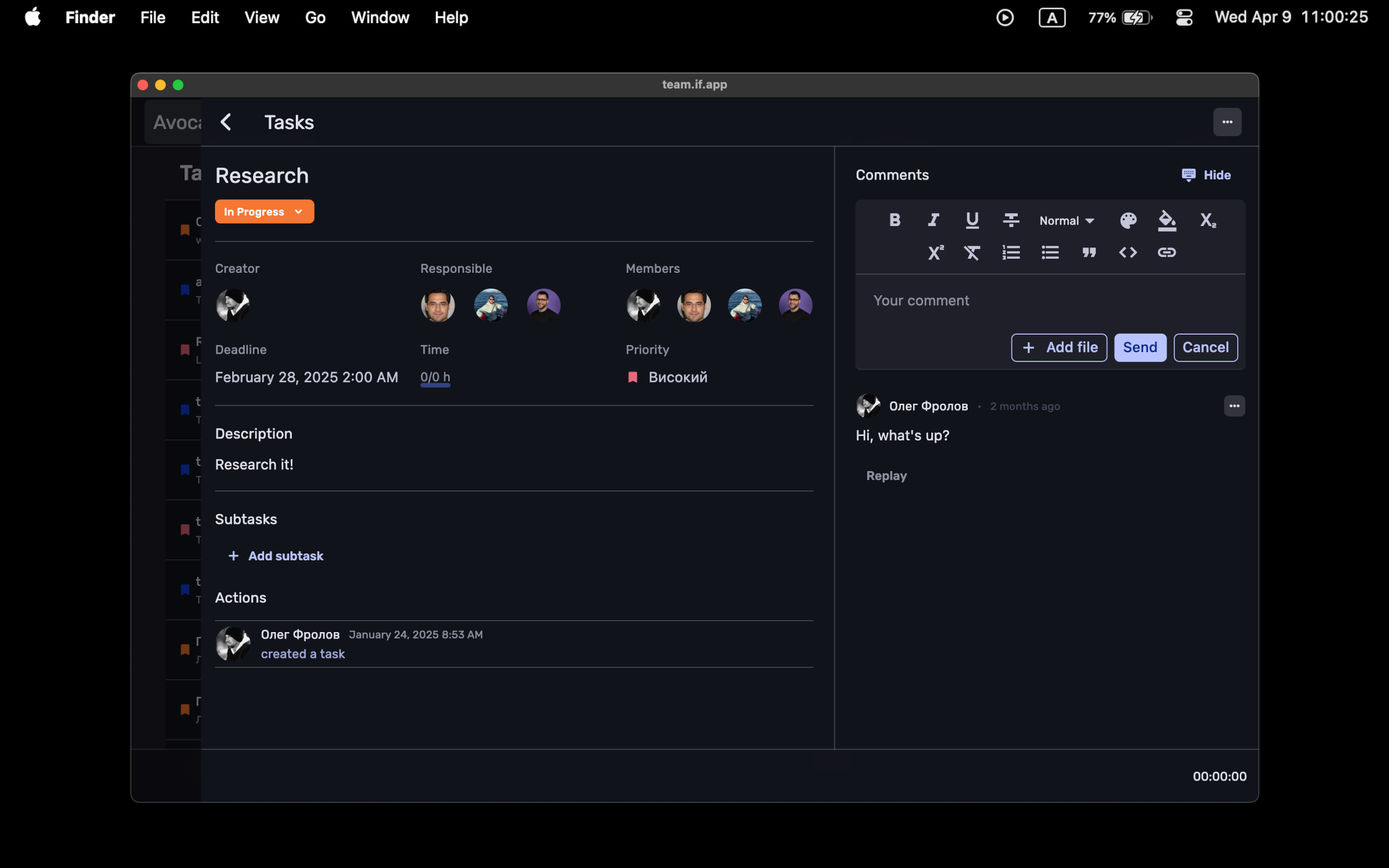Open Control Center from the menu bar
This screenshot has height=868, width=1389.
(x=1184, y=17)
